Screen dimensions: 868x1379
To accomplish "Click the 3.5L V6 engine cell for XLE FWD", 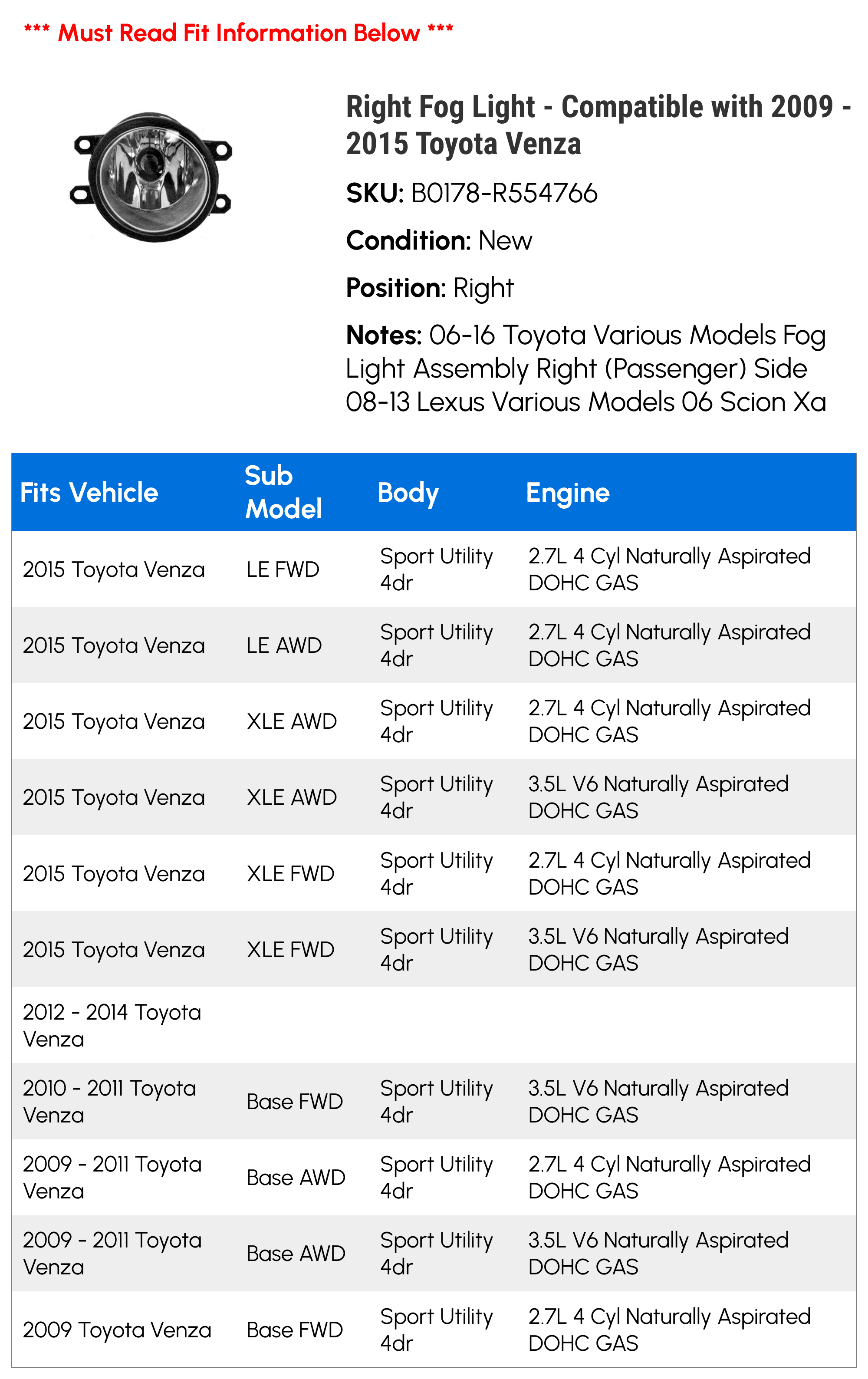I will [658, 949].
